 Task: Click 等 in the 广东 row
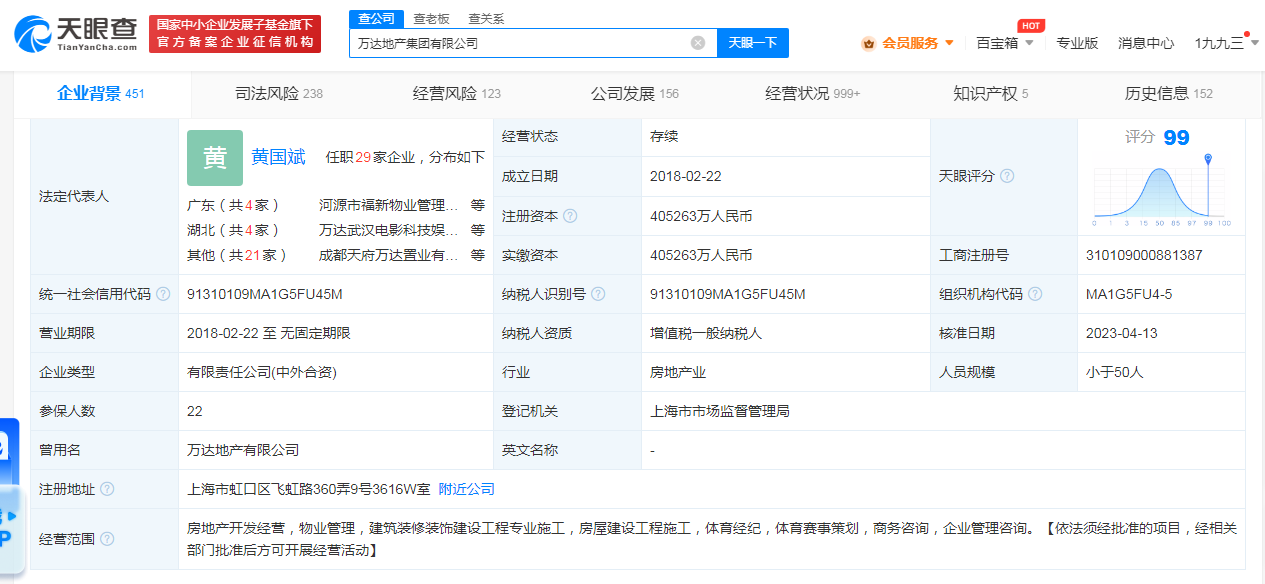(x=478, y=205)
